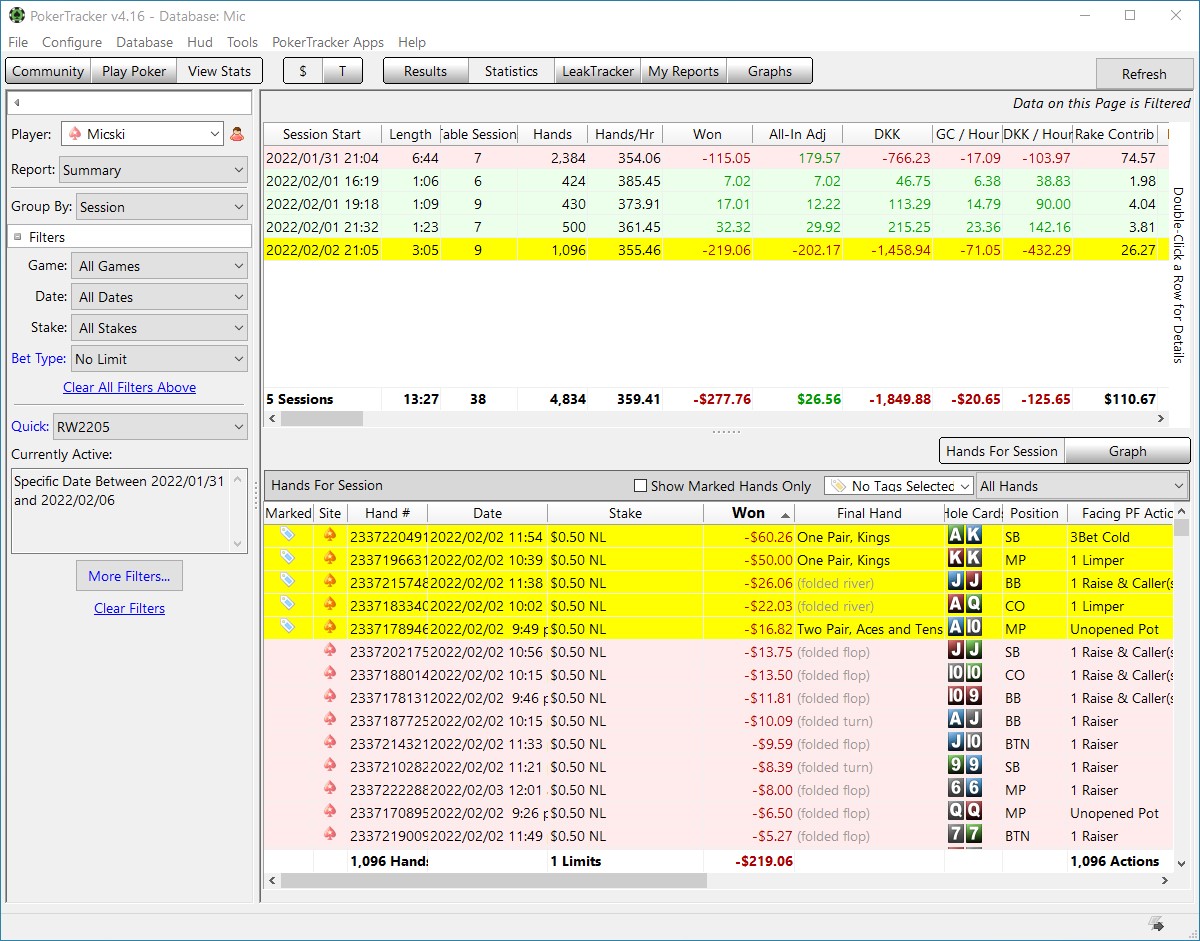The height and width of the screenshot is (941, 1200).
Task: Click the More Filters... button
Action: pos(129,576)
